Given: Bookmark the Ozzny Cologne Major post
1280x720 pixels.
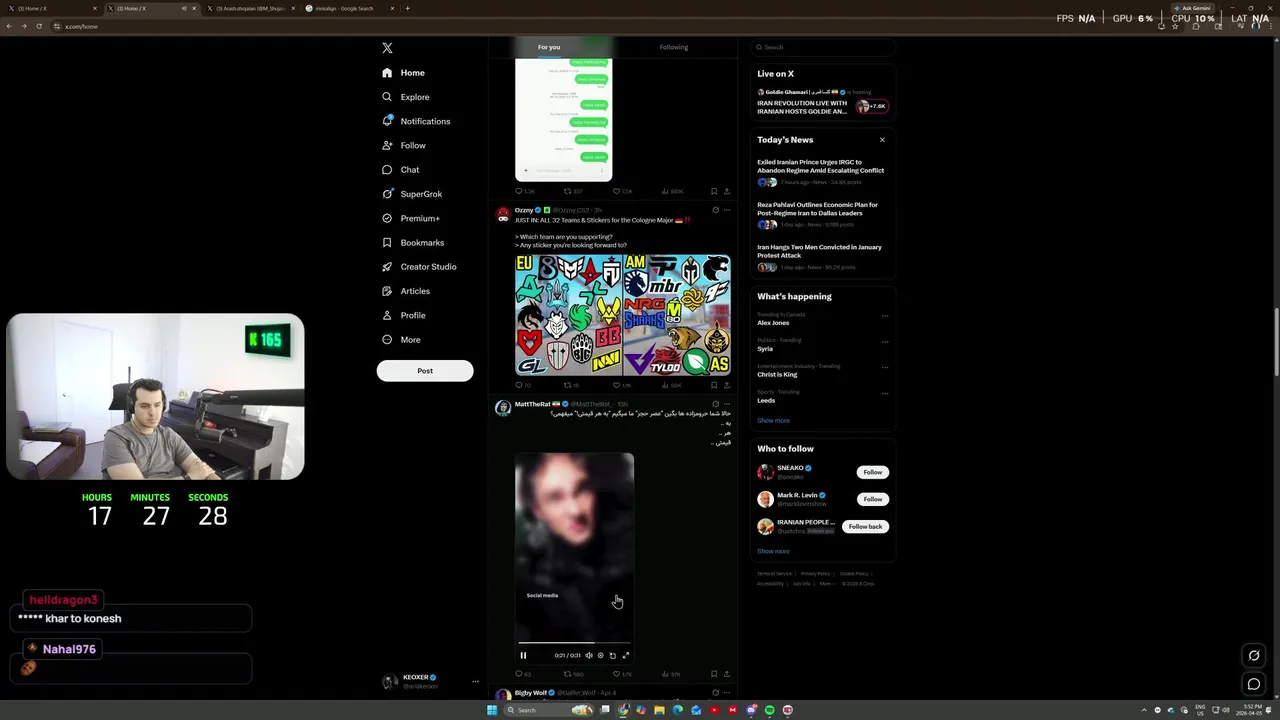Looking at the screenshot, I should point(714,385).
